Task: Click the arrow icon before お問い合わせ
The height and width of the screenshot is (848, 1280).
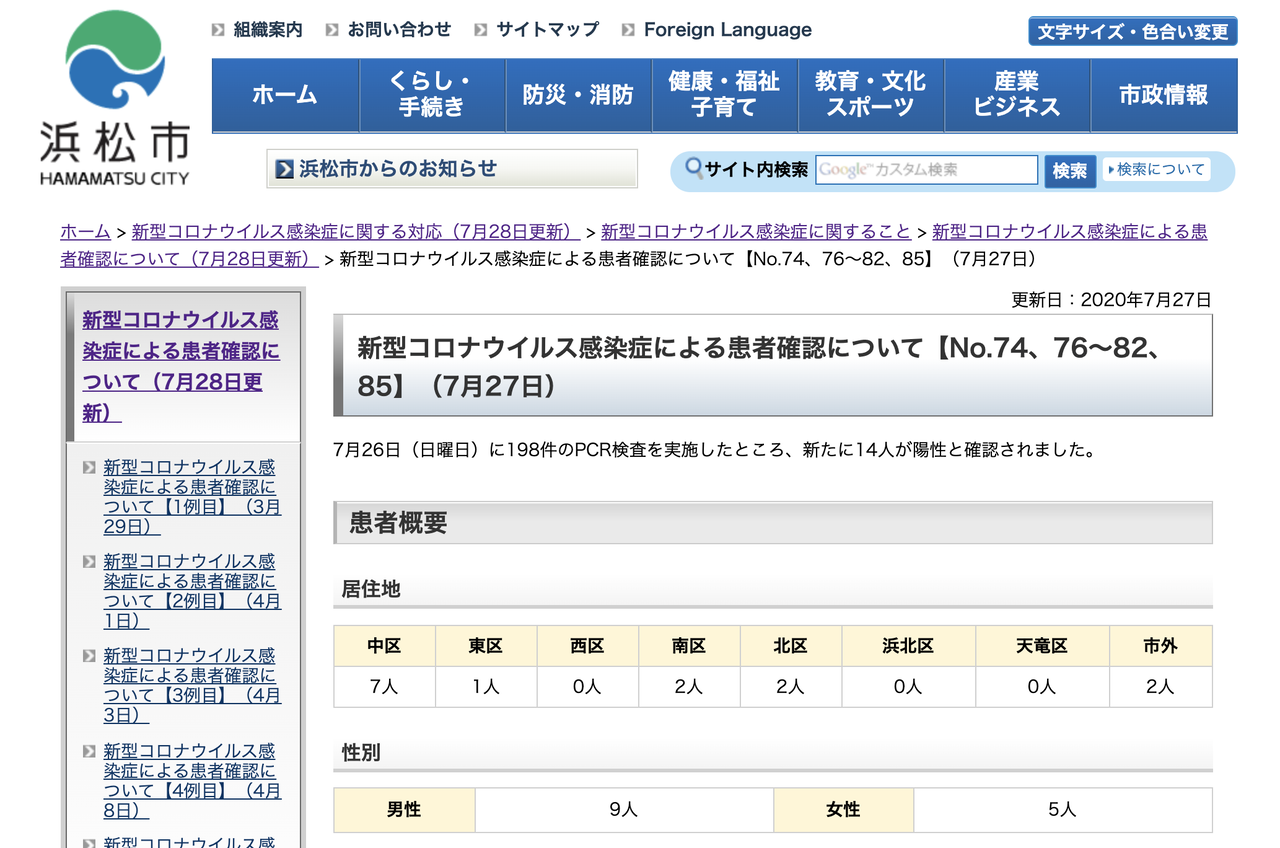Action: point(332,30)
